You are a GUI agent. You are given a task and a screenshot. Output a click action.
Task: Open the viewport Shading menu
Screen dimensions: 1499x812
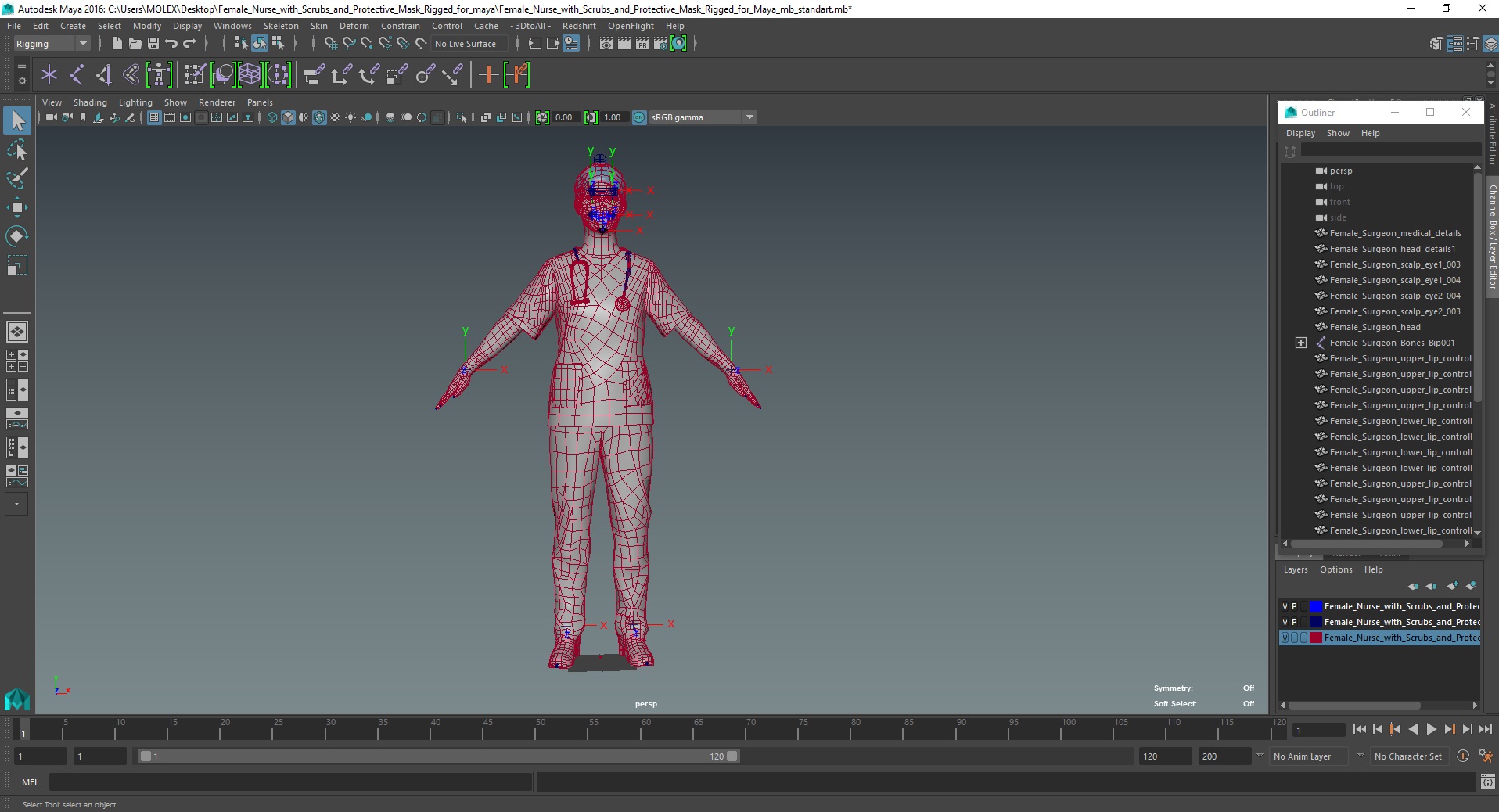[90, 102]
